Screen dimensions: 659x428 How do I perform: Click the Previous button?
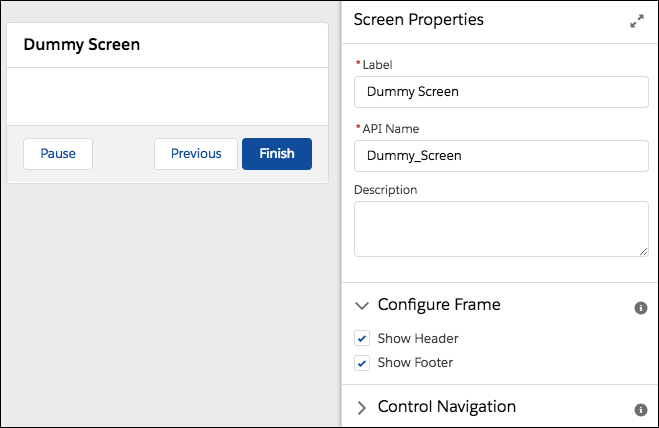[196, 154]
